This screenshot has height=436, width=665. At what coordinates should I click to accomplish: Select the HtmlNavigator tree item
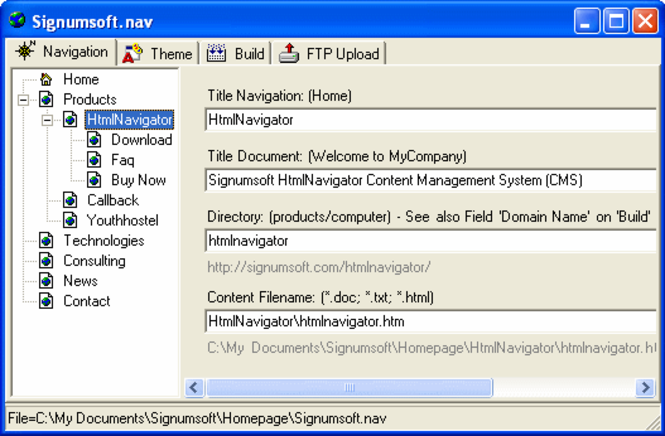(129, 120)
